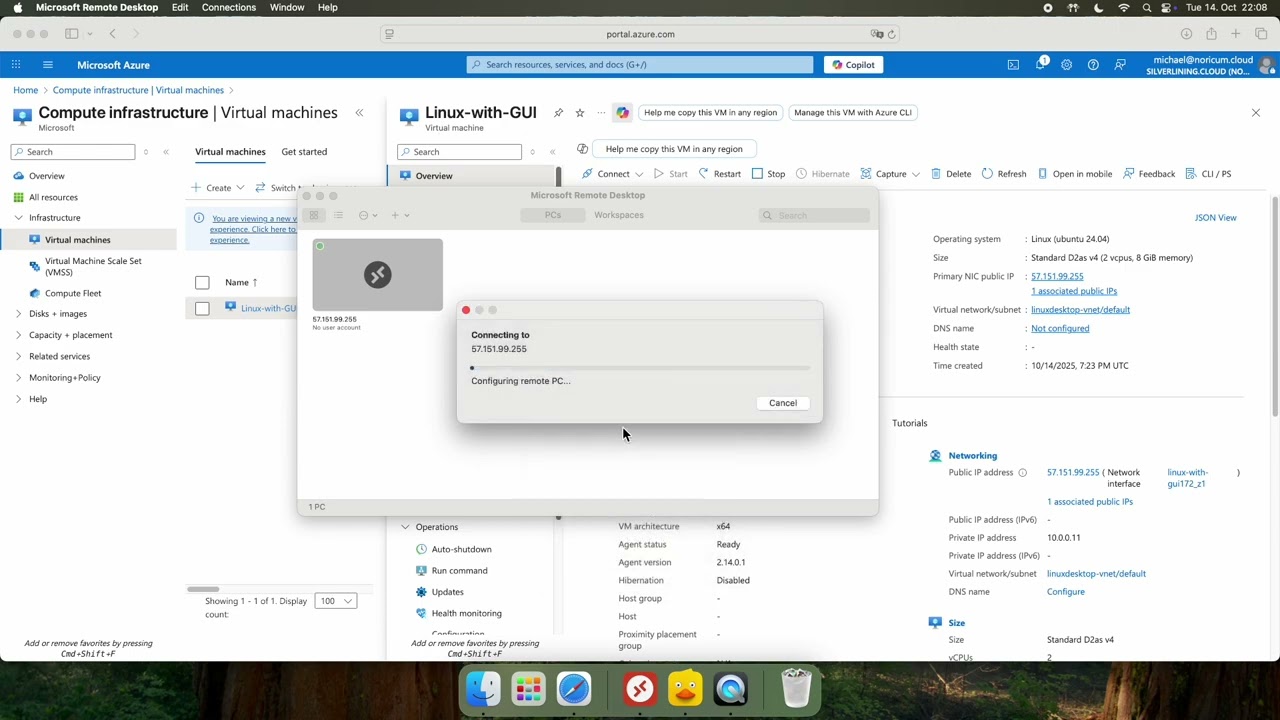Open the Azure apps grid launcher
Image resolution: width=1280 pixels, height=720 pixels.
pyautogui.click(x=16, y=65)
